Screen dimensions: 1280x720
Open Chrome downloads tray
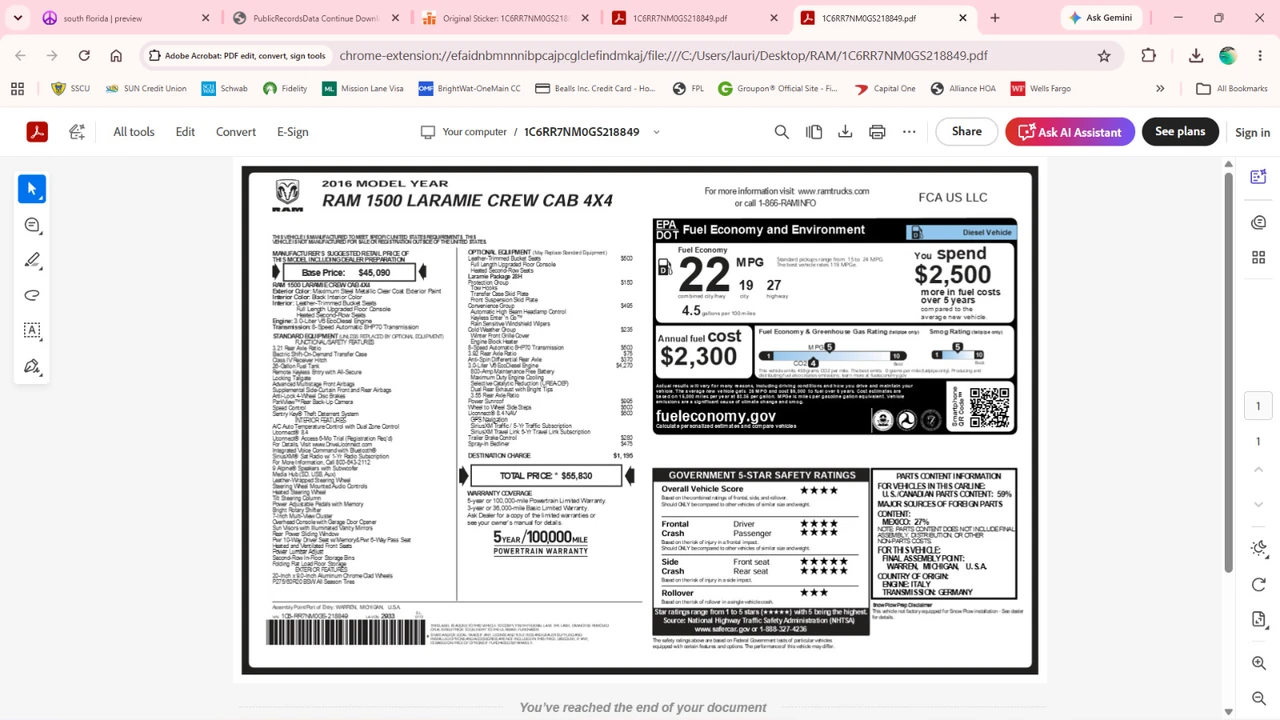1196,56
